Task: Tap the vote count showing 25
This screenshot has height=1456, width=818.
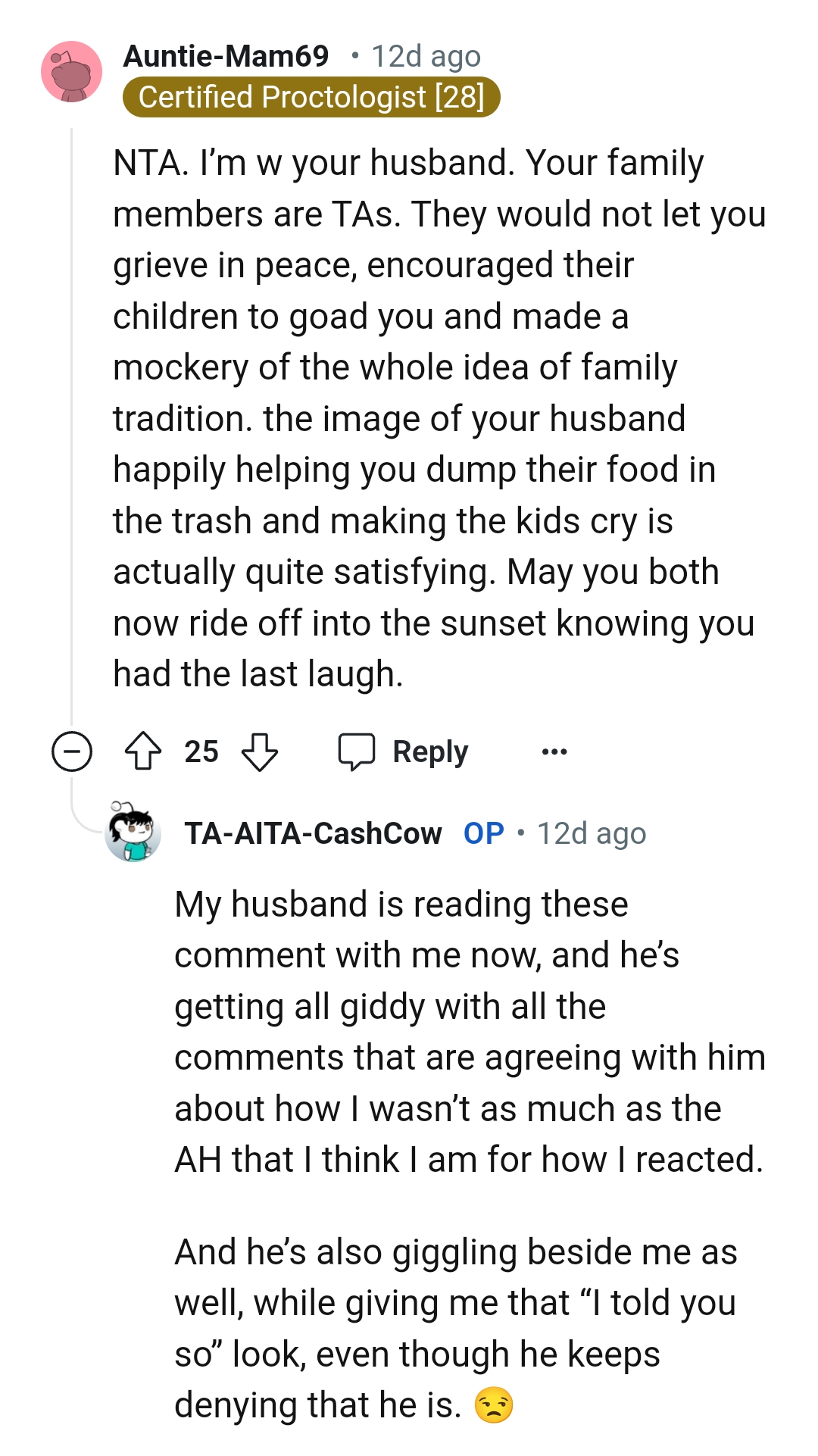Action: pos(201,751)
